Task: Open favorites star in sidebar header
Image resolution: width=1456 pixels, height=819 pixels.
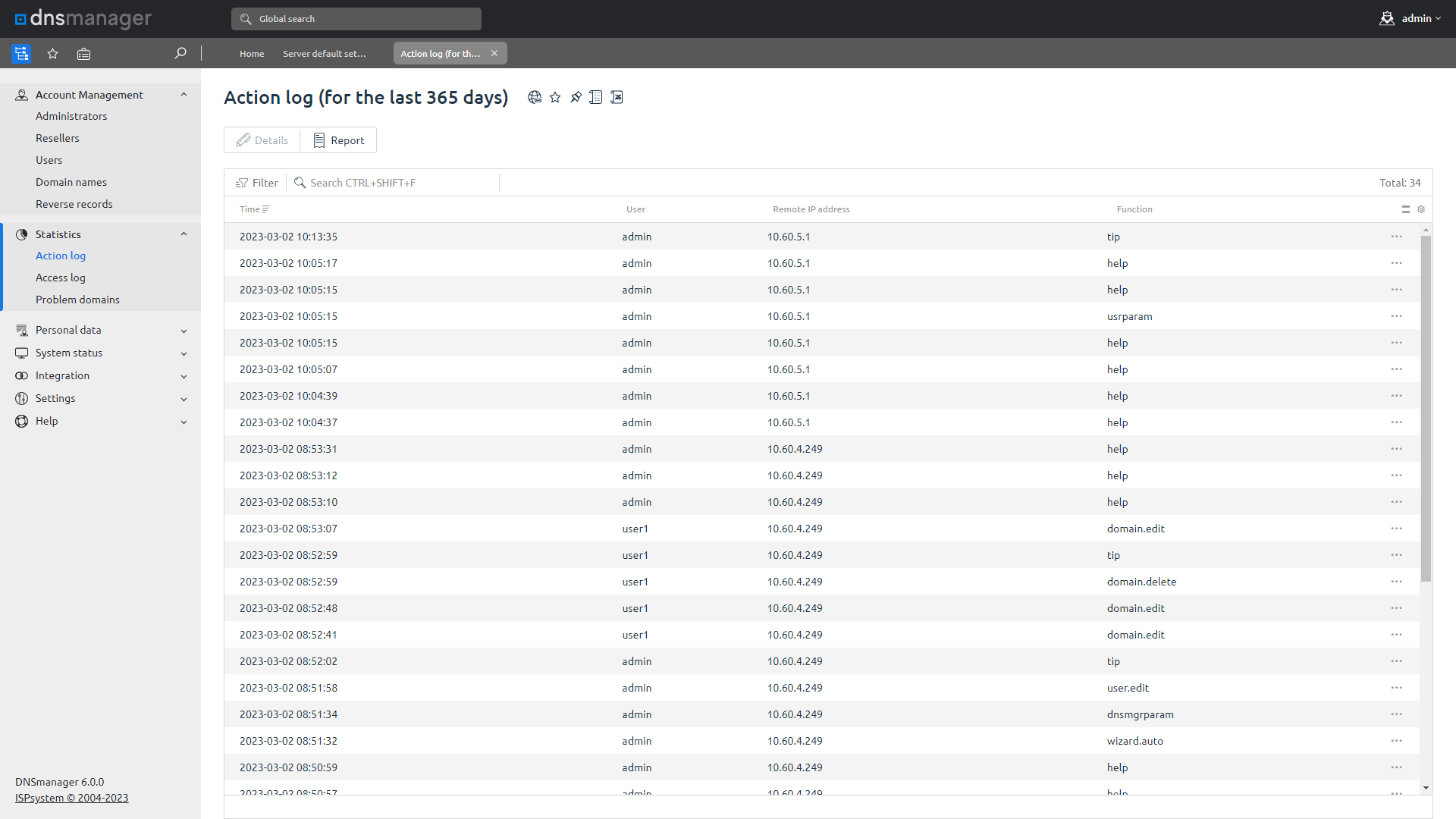Action: (x=52, y=54)
